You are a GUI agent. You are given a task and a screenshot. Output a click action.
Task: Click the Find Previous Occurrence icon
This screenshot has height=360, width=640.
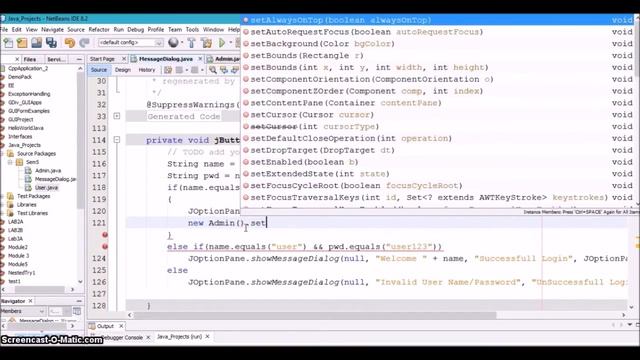[224, 70]
